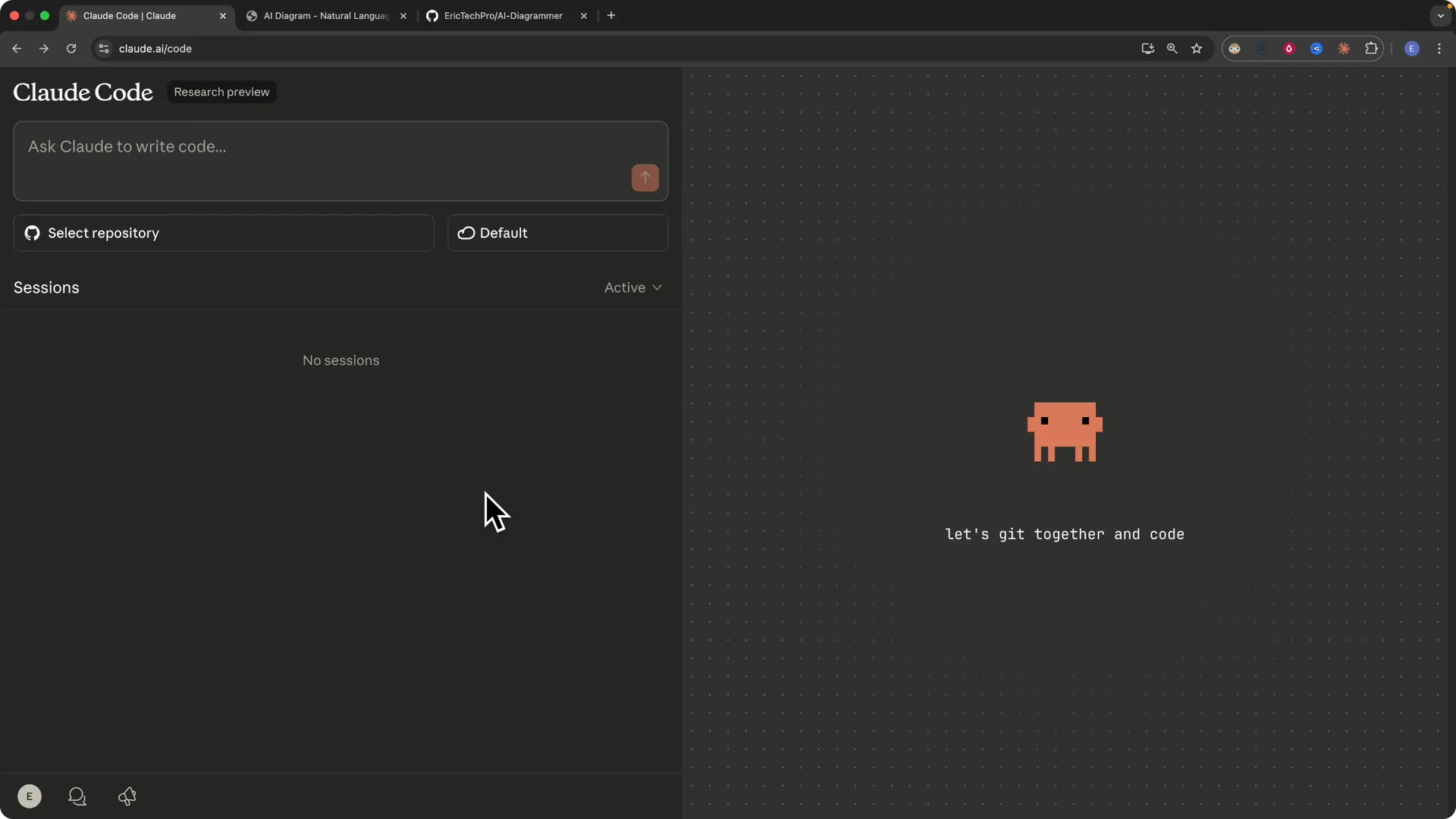Open the Default environment selector
Image resolution: width=1456 pixels, height=819 pixels.
557,233
